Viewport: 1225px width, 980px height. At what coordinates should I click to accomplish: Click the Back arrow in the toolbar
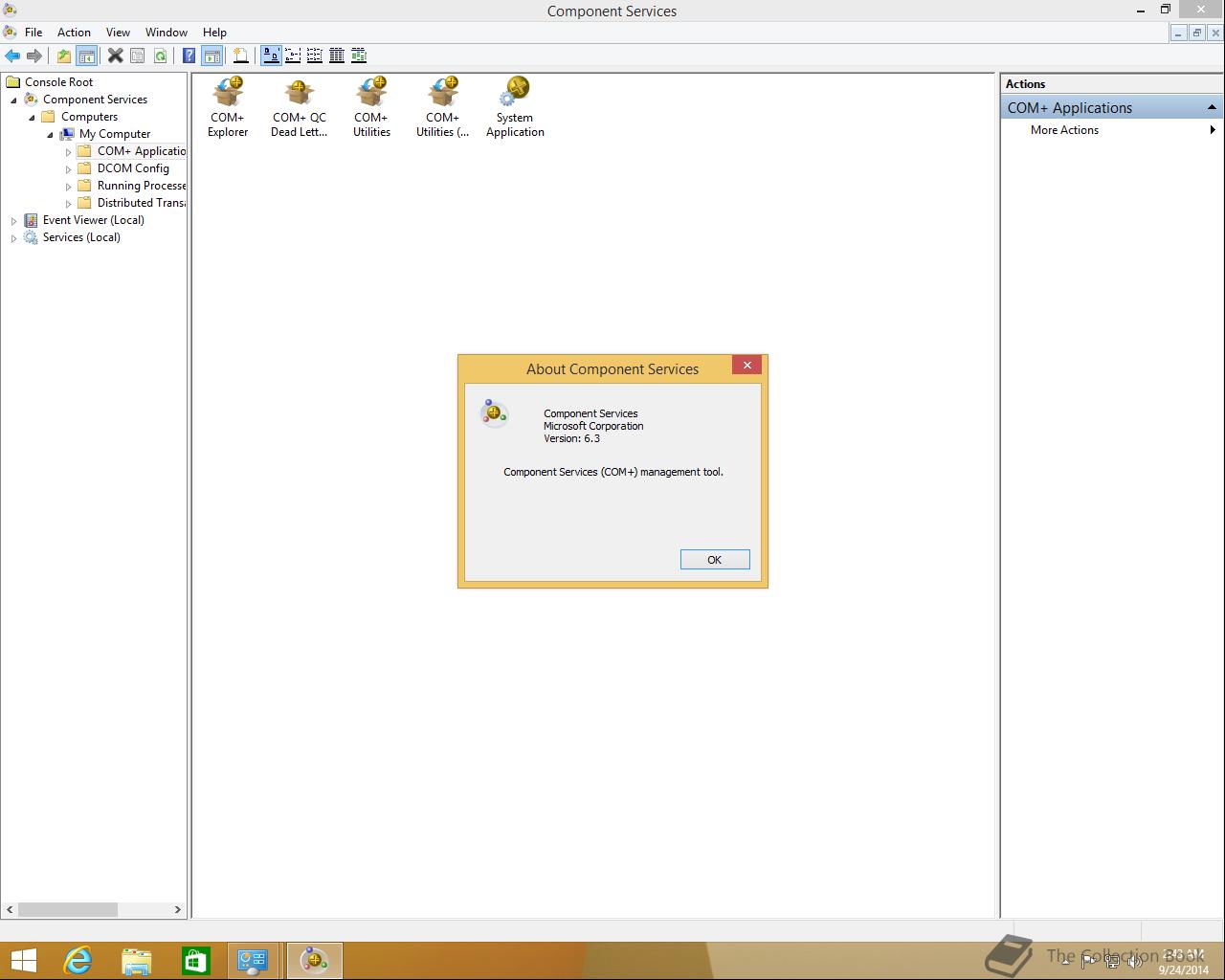tap(12, 56)
